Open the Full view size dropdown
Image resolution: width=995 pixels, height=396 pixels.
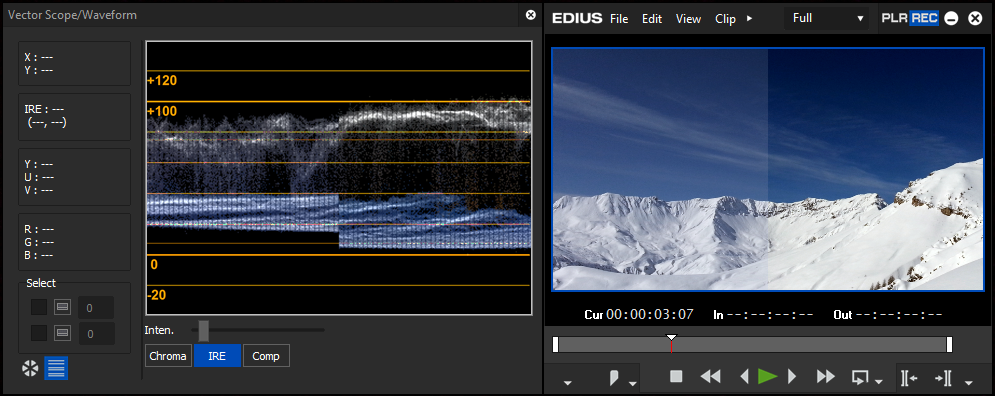pyautogui.click(x=827, y=18)
